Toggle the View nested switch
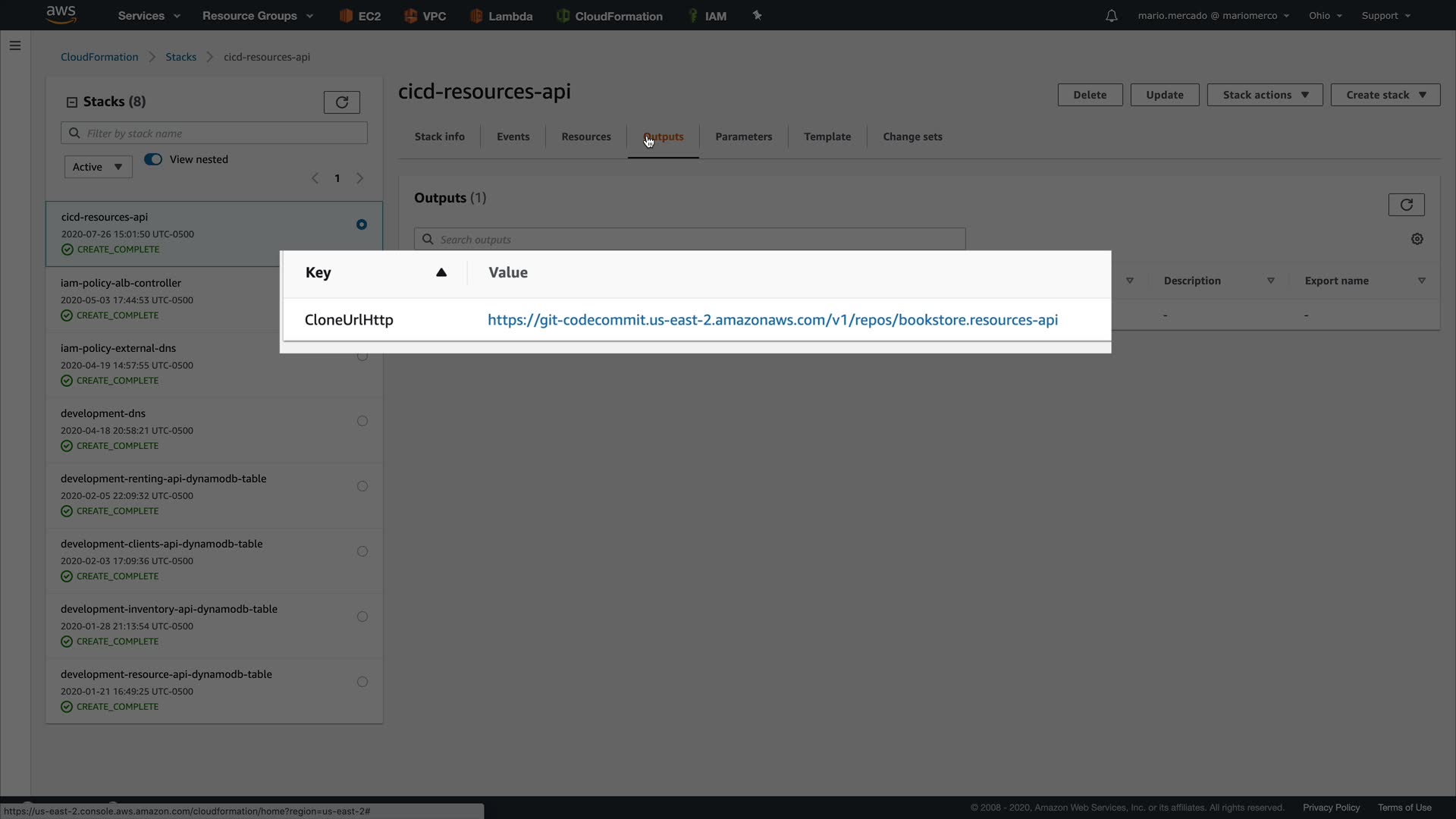 (153, 159)
